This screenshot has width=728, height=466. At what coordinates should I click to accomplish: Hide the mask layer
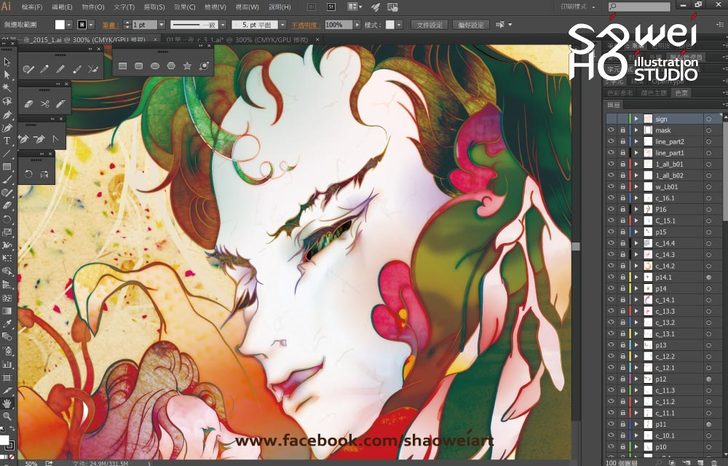pos(611,130)
